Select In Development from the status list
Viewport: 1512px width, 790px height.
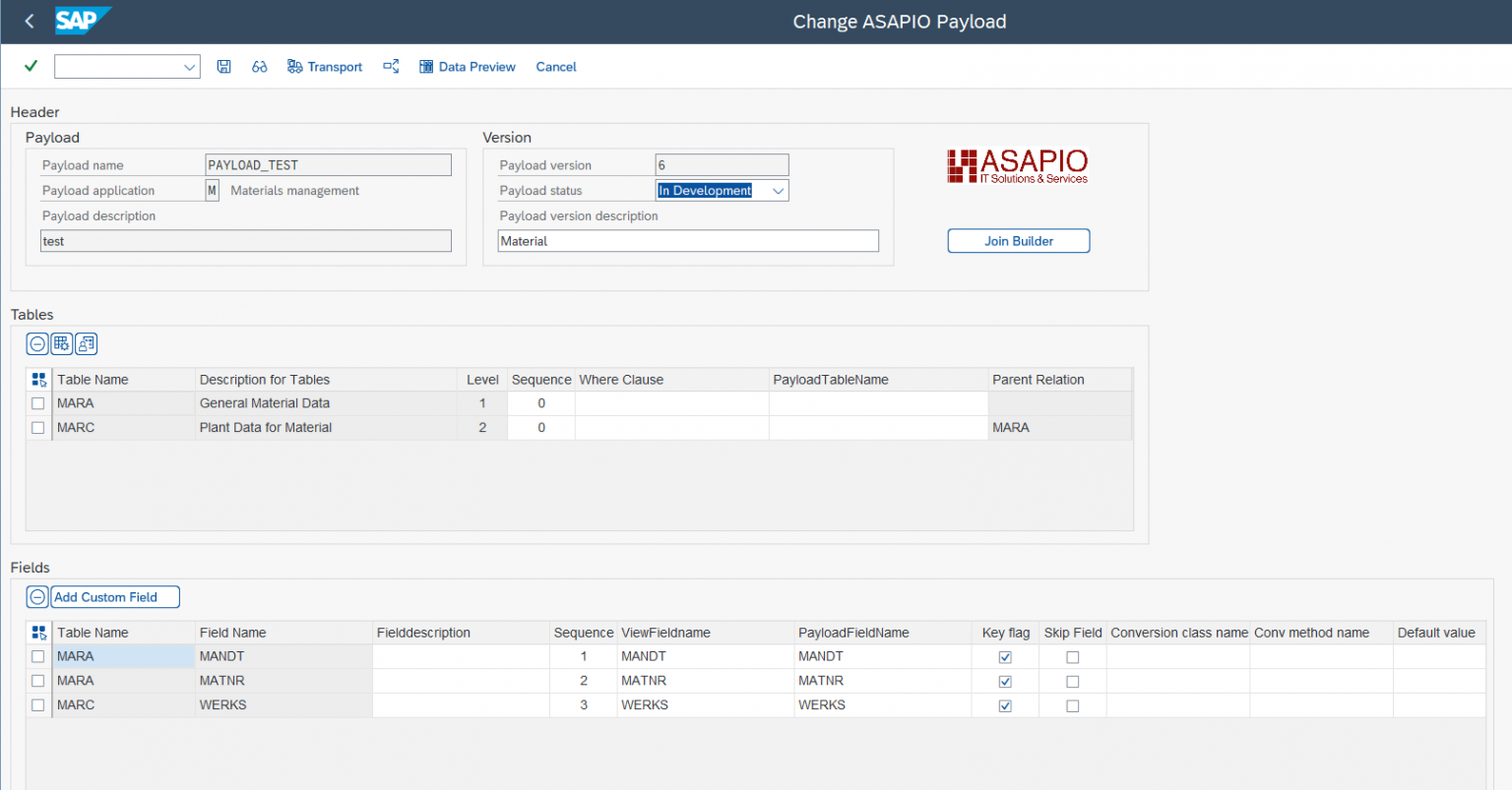point(705,190)
